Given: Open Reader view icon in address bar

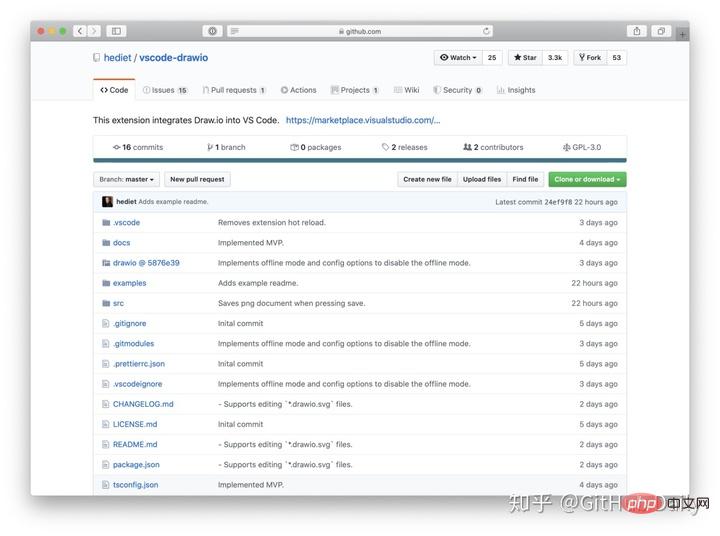Looking at the screenshot, I should [x=235, y=31].
